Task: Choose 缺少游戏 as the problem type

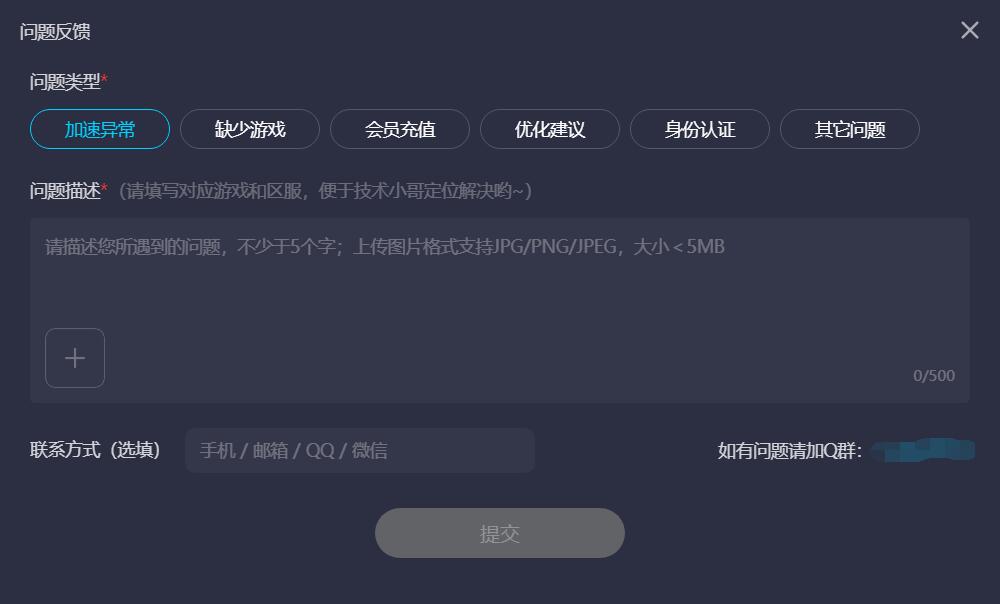Action: pyautogui.click(x=250, y=129)
